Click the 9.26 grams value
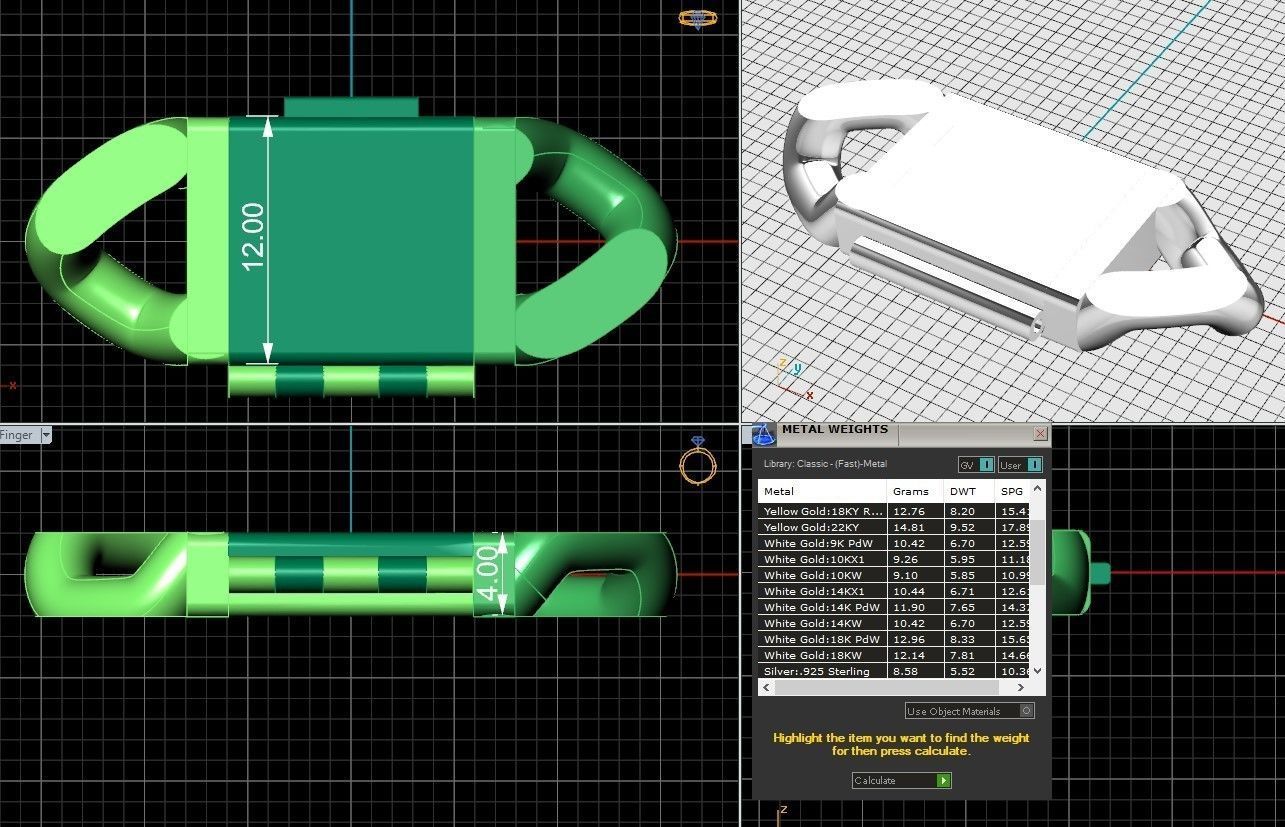The height and width of the screenshot is (827, 1285). (x=905, y=560)
